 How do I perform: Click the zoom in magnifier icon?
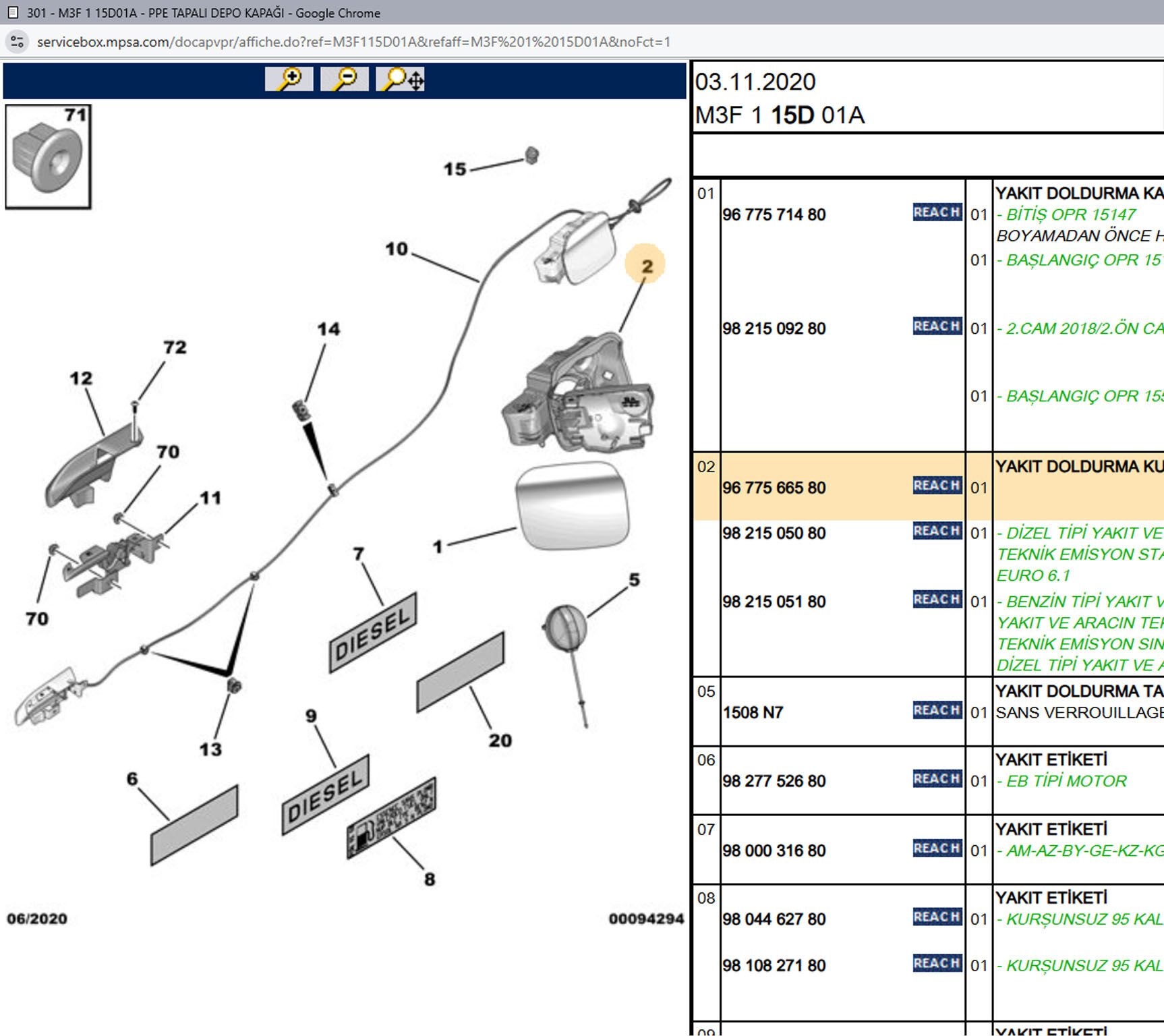(289, 79)
